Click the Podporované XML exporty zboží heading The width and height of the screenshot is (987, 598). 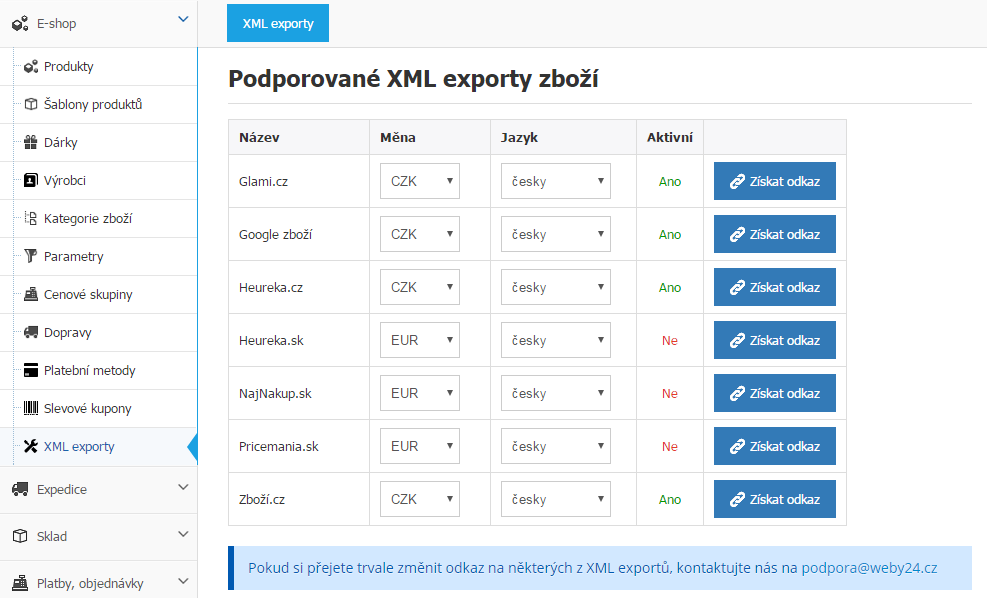click(413, 79)
